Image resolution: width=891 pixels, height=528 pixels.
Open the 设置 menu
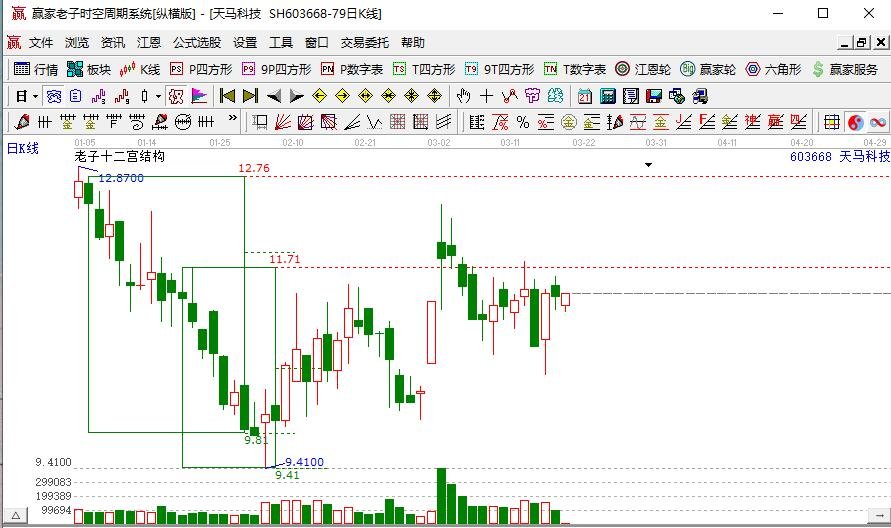(245, 43)
